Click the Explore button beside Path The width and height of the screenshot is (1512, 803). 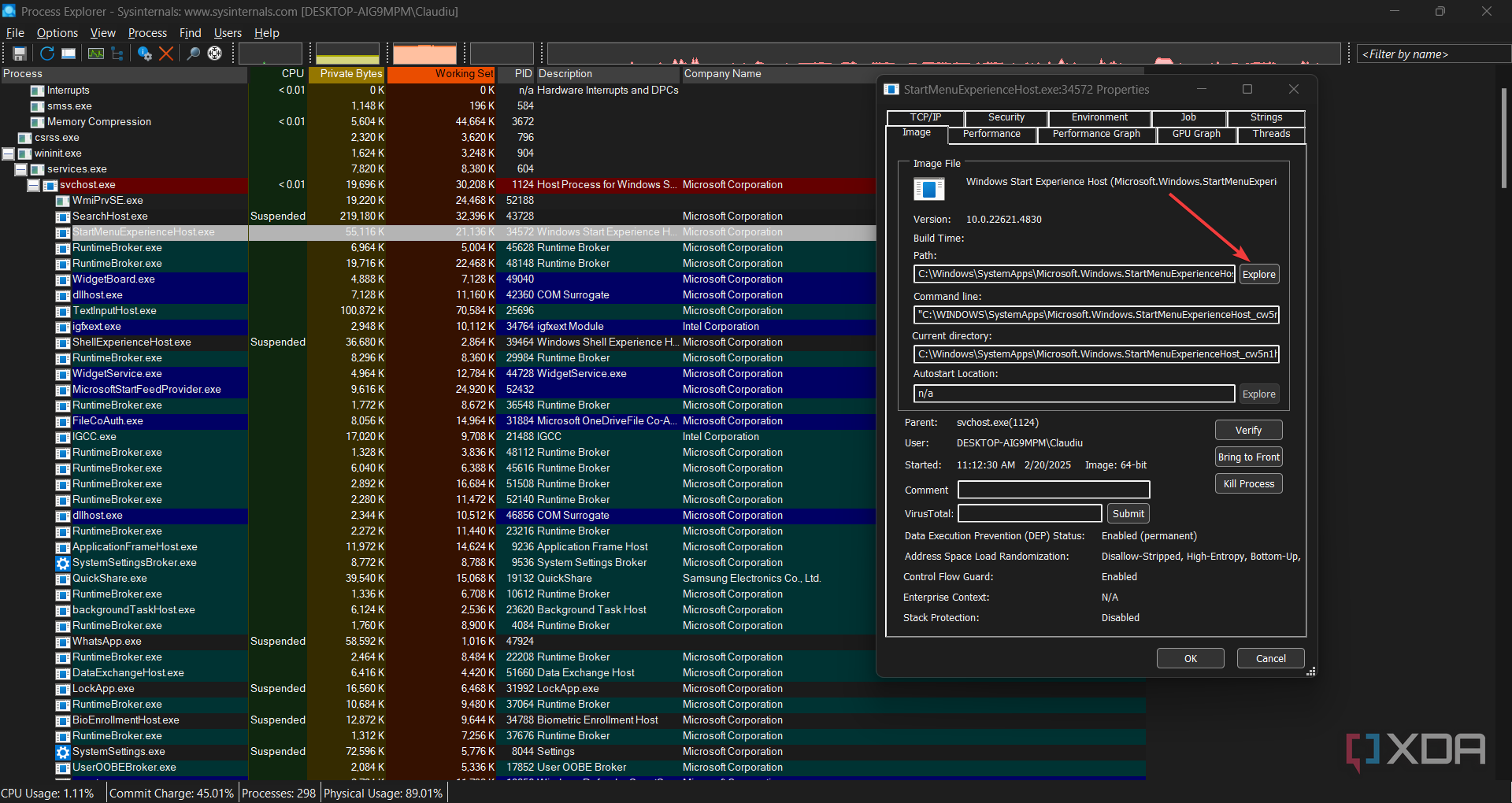(1258, 274)
